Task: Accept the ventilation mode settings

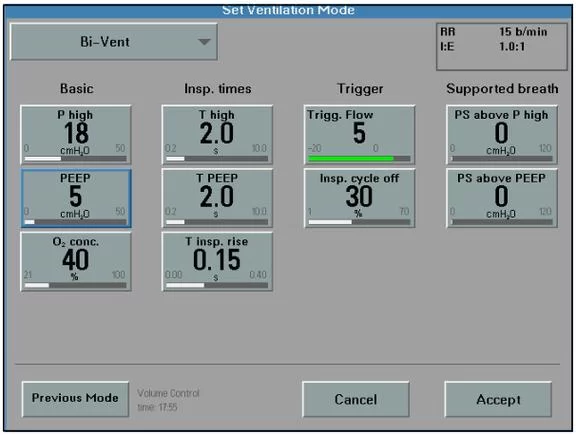Action: pos(498,399)
